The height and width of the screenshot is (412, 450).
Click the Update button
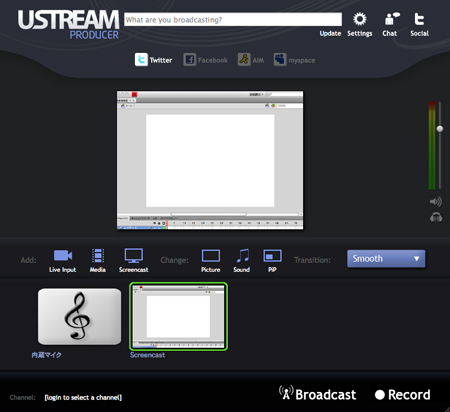(330, 33)
